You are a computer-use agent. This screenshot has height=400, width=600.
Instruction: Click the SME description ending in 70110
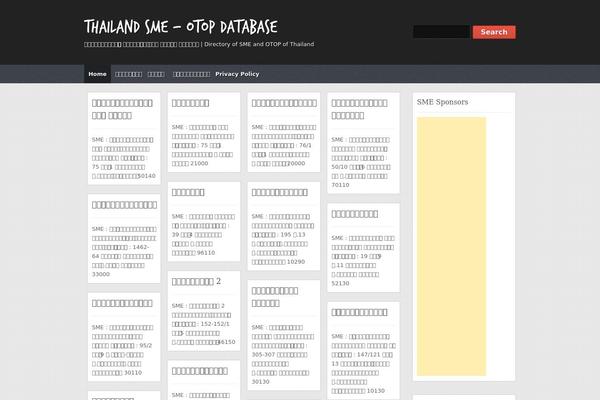point(361,162)
